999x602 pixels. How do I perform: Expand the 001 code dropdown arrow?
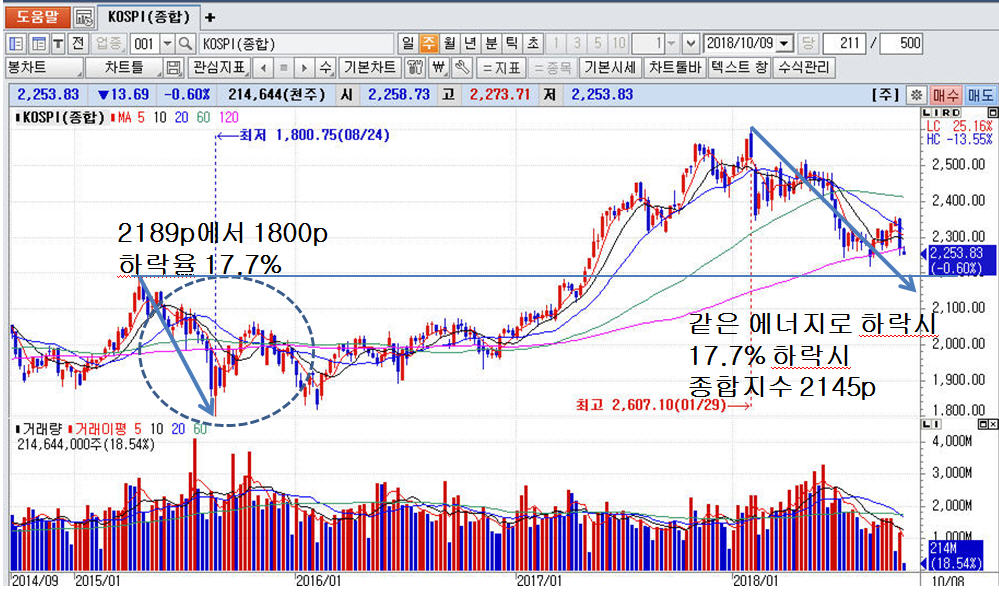click(x=167, y=43)
